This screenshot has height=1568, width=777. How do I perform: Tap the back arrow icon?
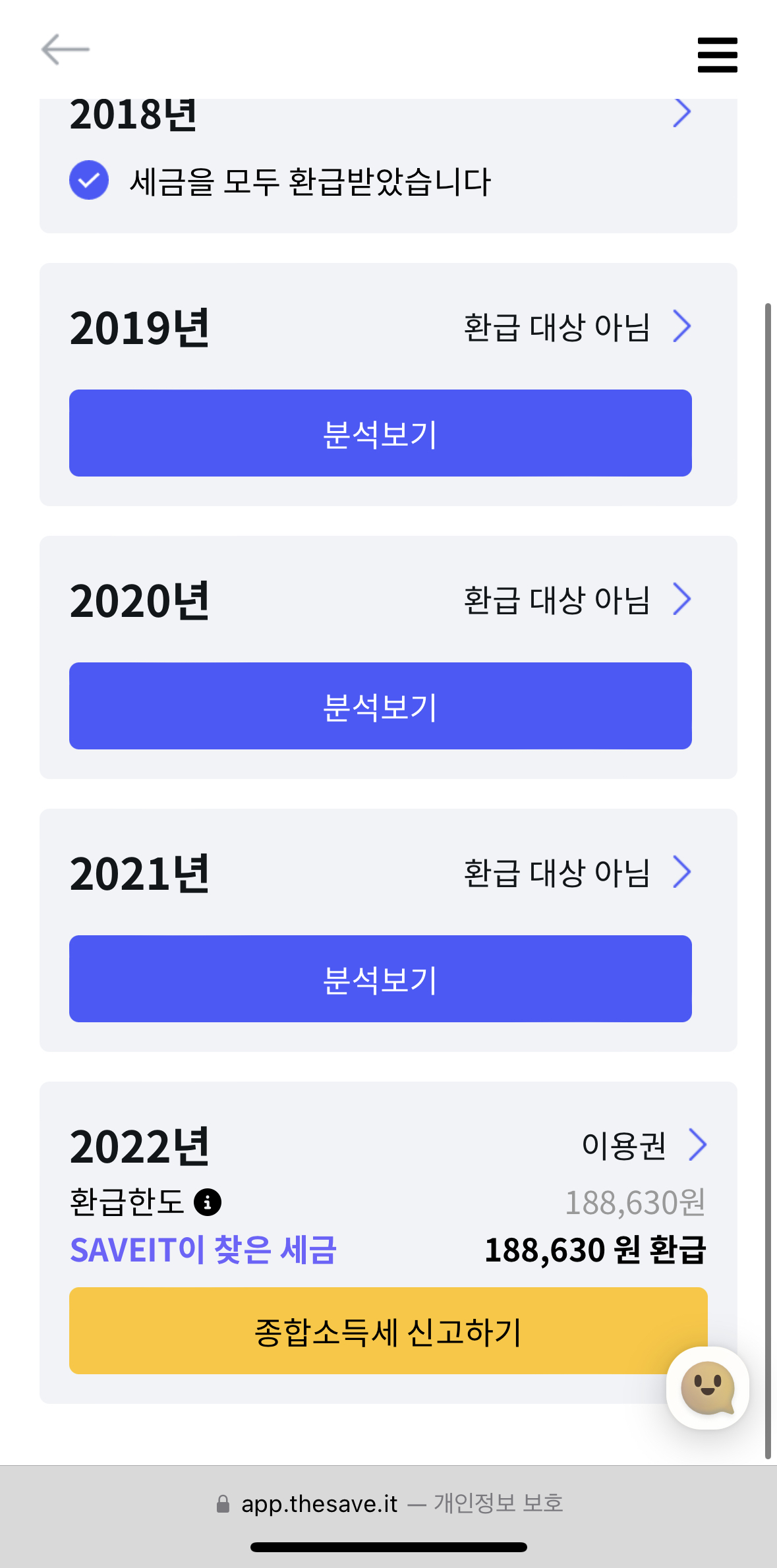tap(65, 49)
